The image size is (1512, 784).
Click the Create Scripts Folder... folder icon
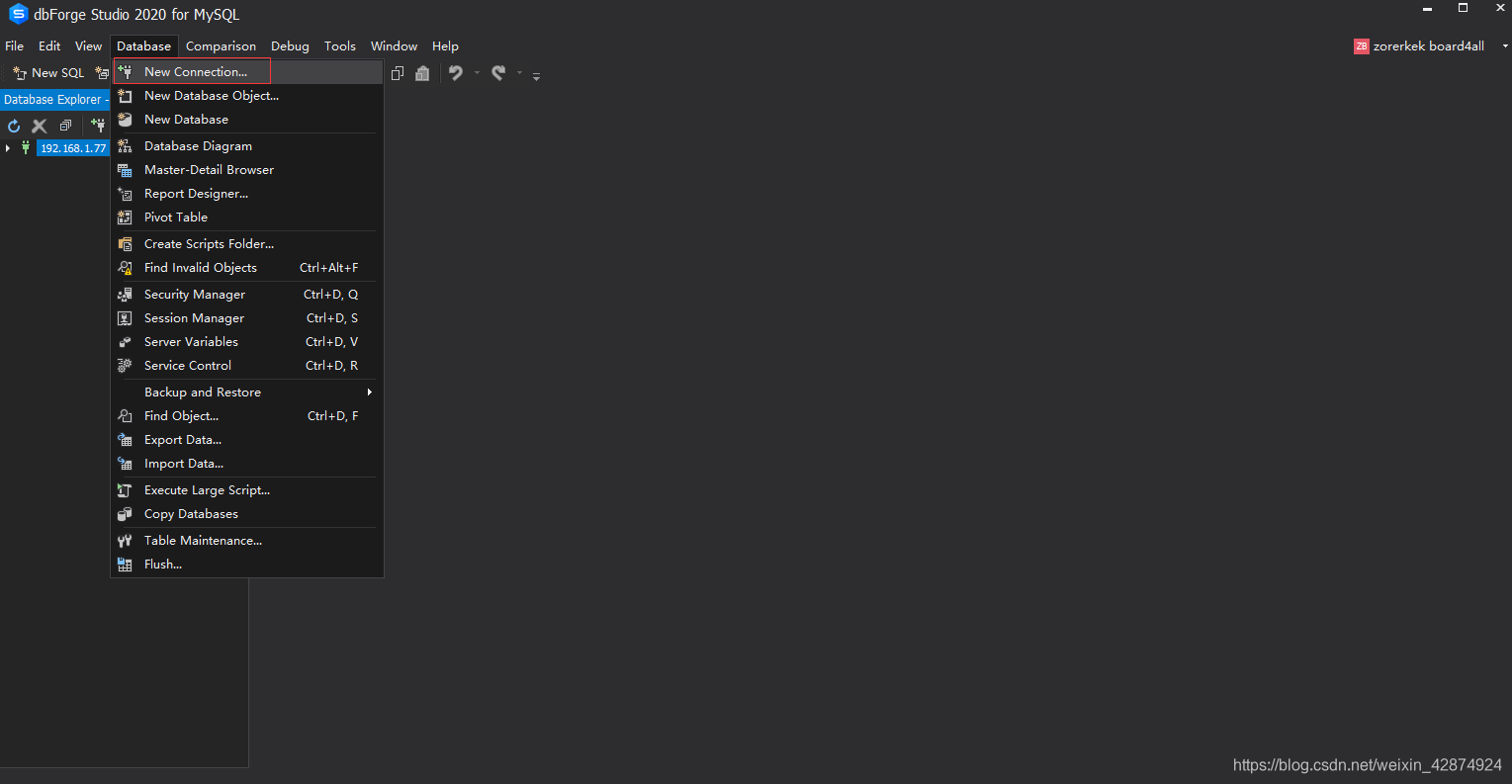tap(125, 244)
